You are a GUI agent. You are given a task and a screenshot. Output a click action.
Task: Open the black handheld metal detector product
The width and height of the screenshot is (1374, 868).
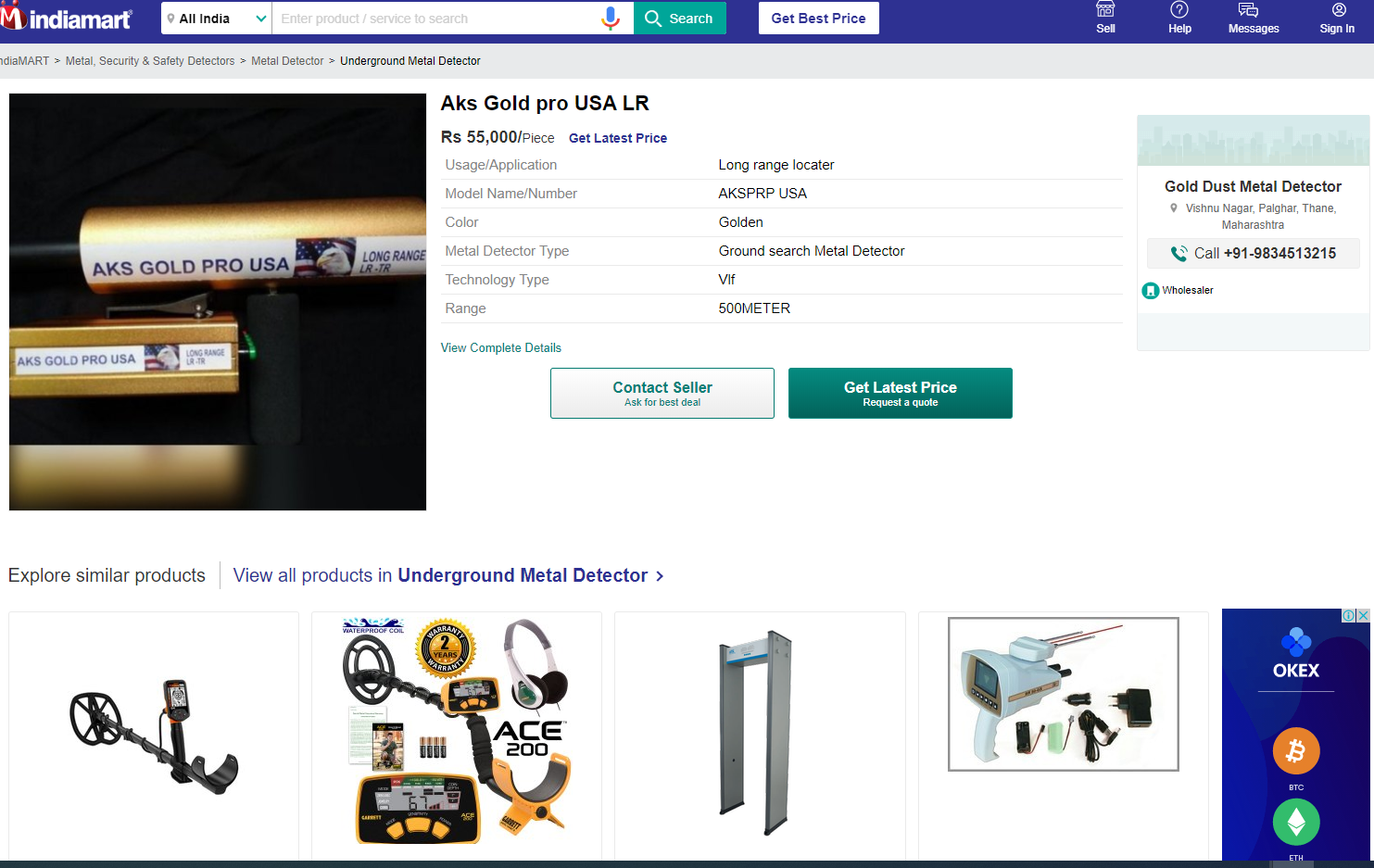[x=154, y=736]
